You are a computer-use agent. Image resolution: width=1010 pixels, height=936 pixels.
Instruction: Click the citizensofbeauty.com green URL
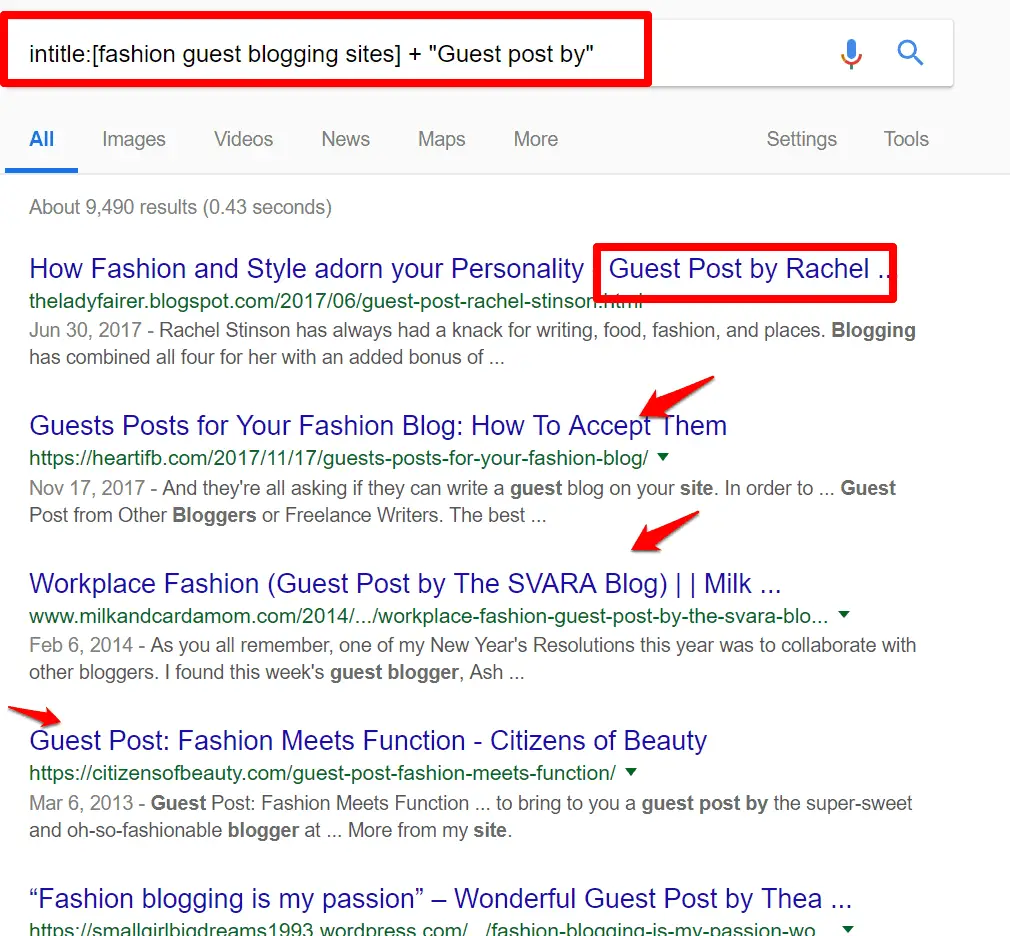(x=323, y=773)
